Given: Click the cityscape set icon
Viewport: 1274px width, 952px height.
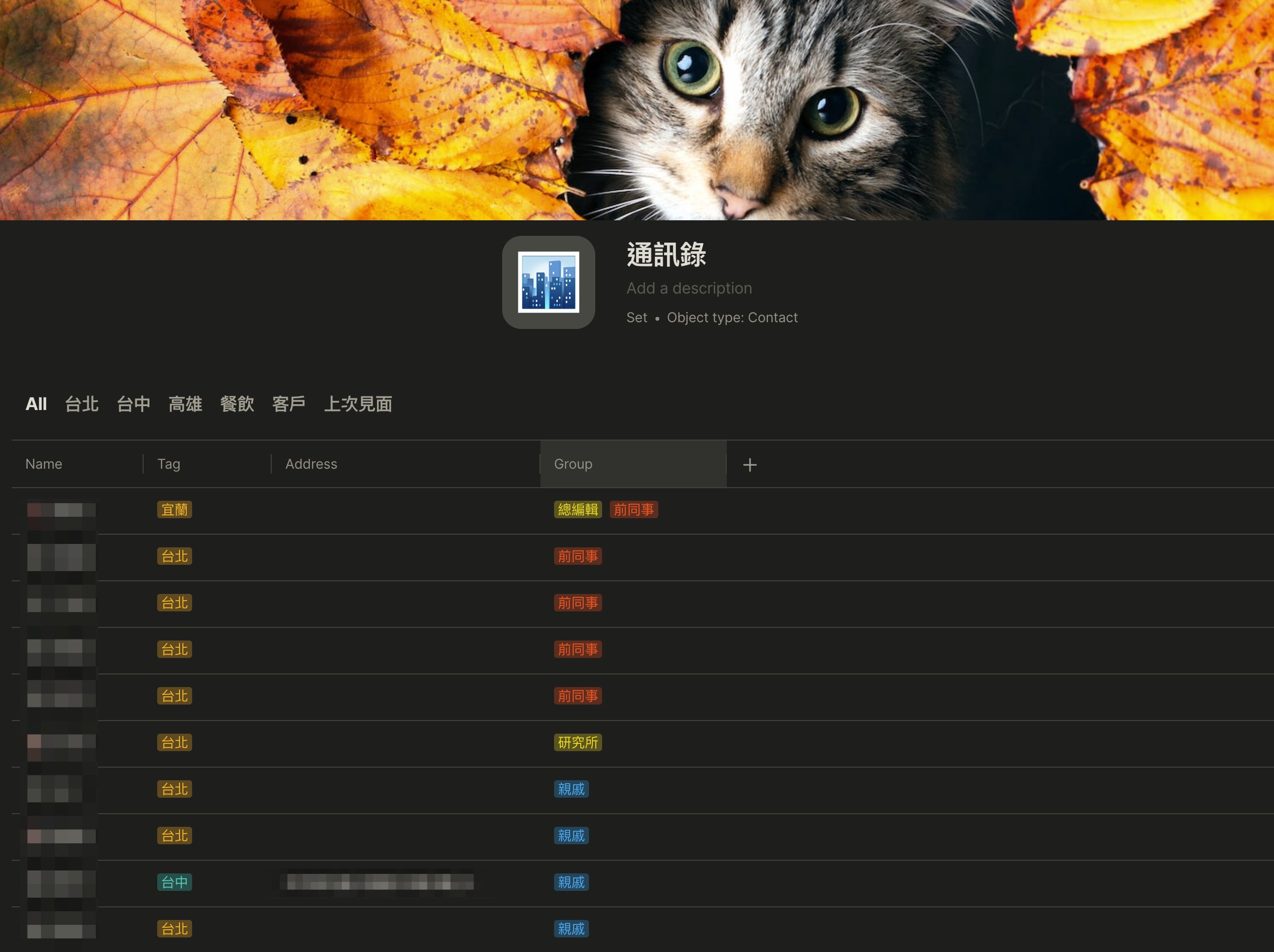Looking at the screenshot, I should [x=548, y=282].
